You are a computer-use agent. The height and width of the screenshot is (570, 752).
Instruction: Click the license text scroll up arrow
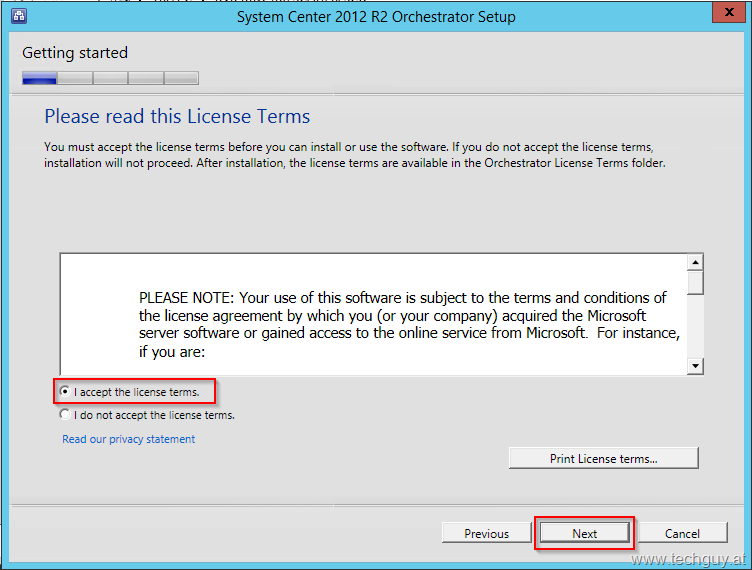695,262
